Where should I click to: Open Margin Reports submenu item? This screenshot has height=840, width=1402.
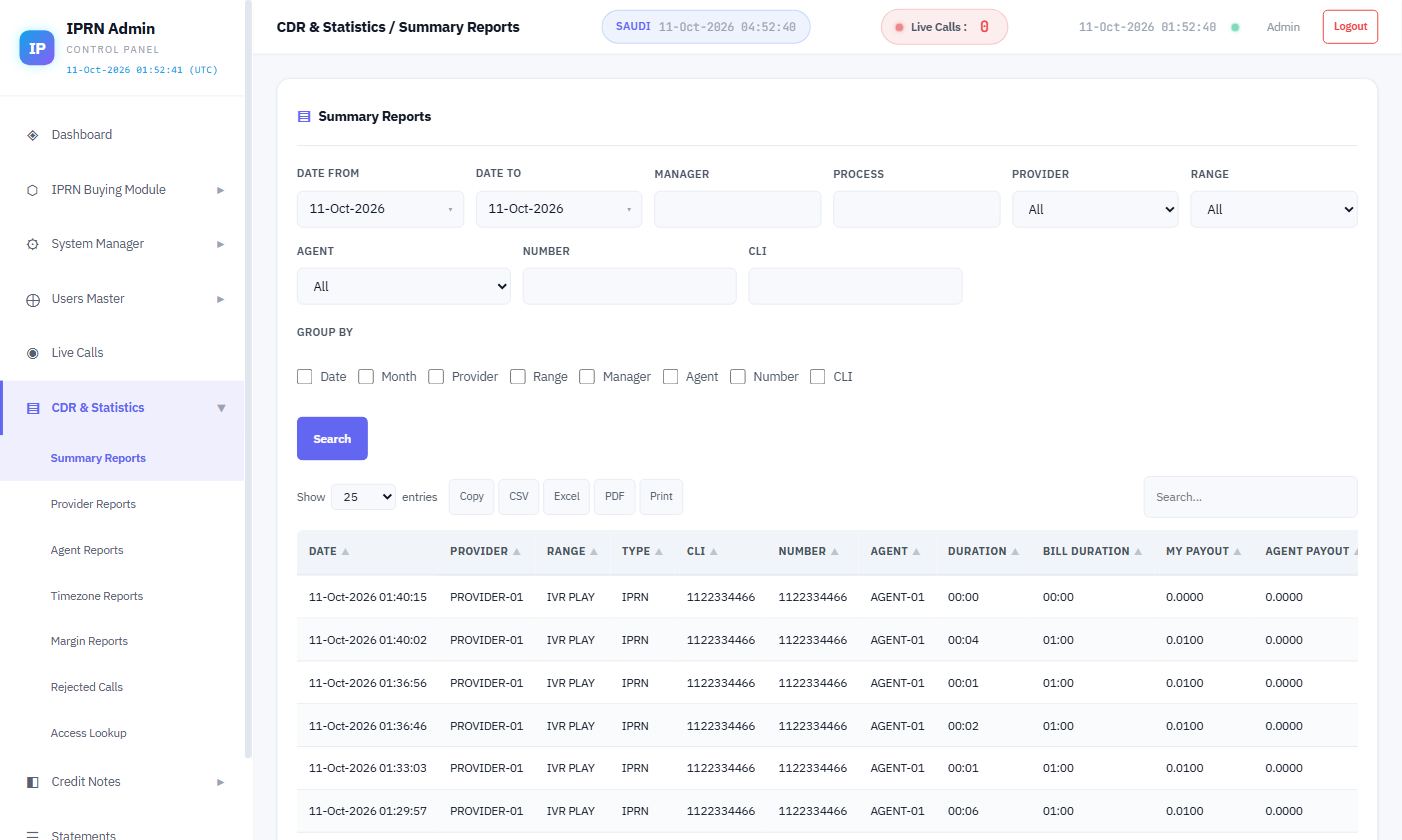(89, 641)
